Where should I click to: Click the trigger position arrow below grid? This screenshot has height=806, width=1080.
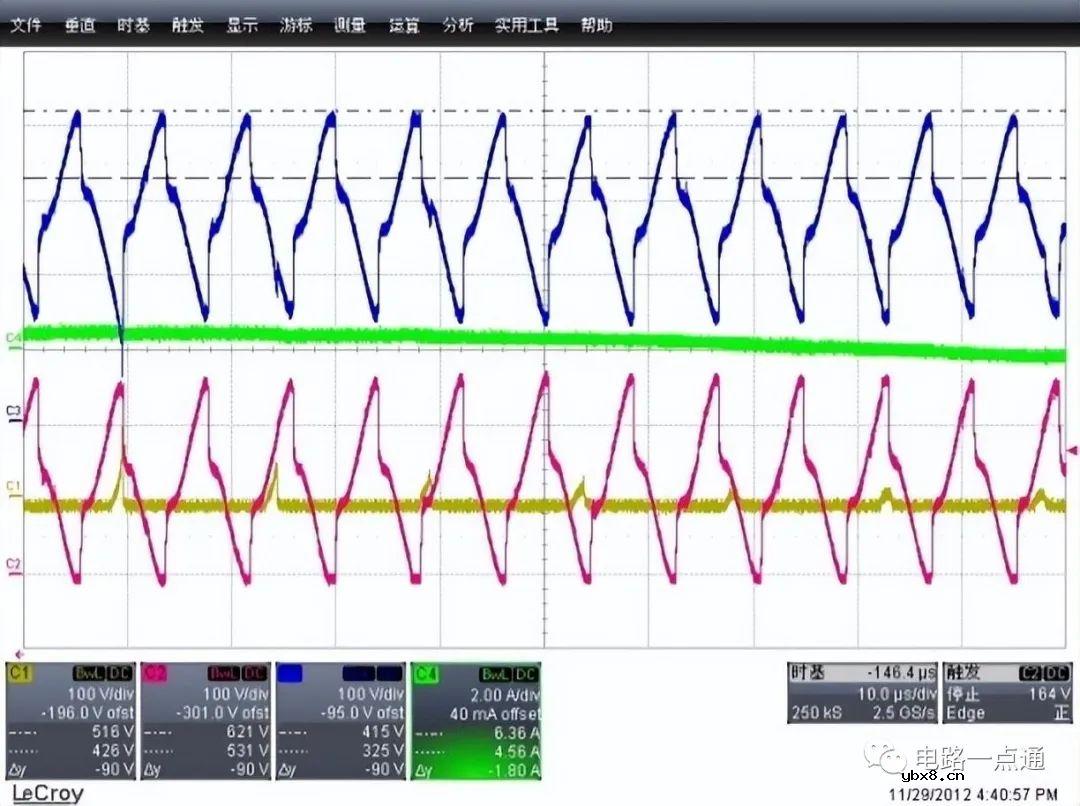pos(11,652)
